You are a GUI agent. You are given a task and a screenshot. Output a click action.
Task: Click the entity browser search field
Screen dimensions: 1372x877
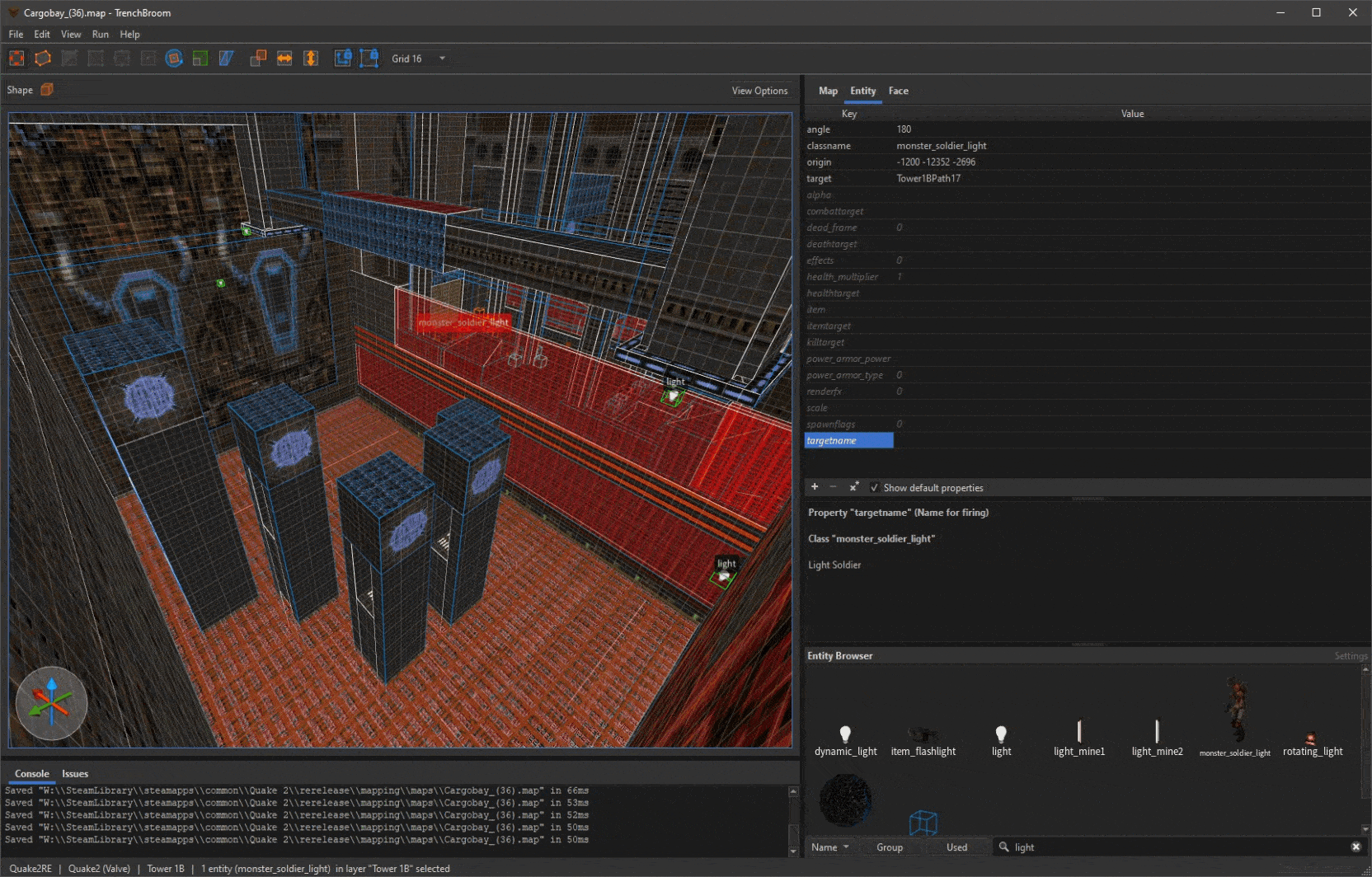pyautogui.click(x=1179, y=847)
